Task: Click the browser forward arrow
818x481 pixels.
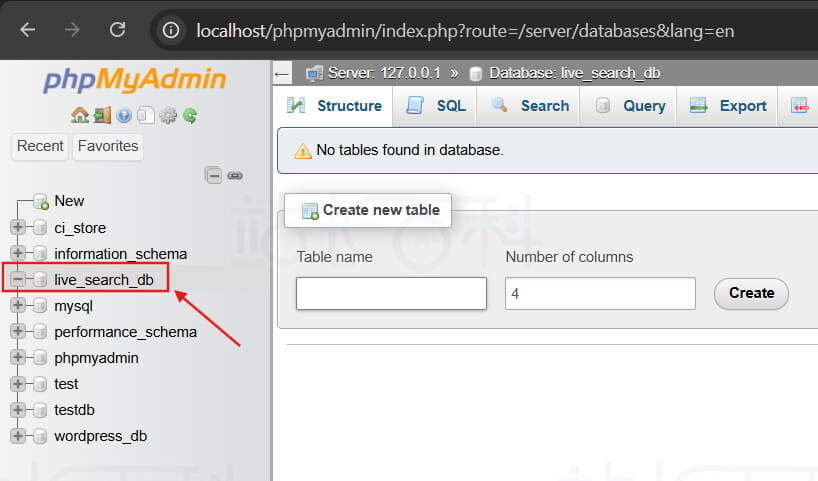Action: [x=73, y=30]
